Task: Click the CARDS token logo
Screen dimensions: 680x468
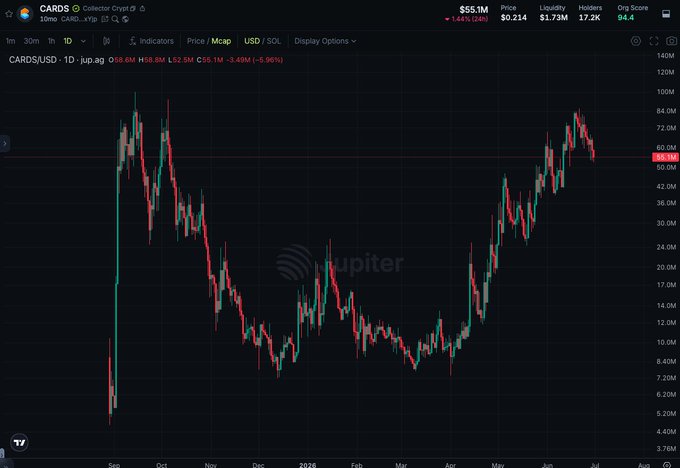Action: [25, 14]
